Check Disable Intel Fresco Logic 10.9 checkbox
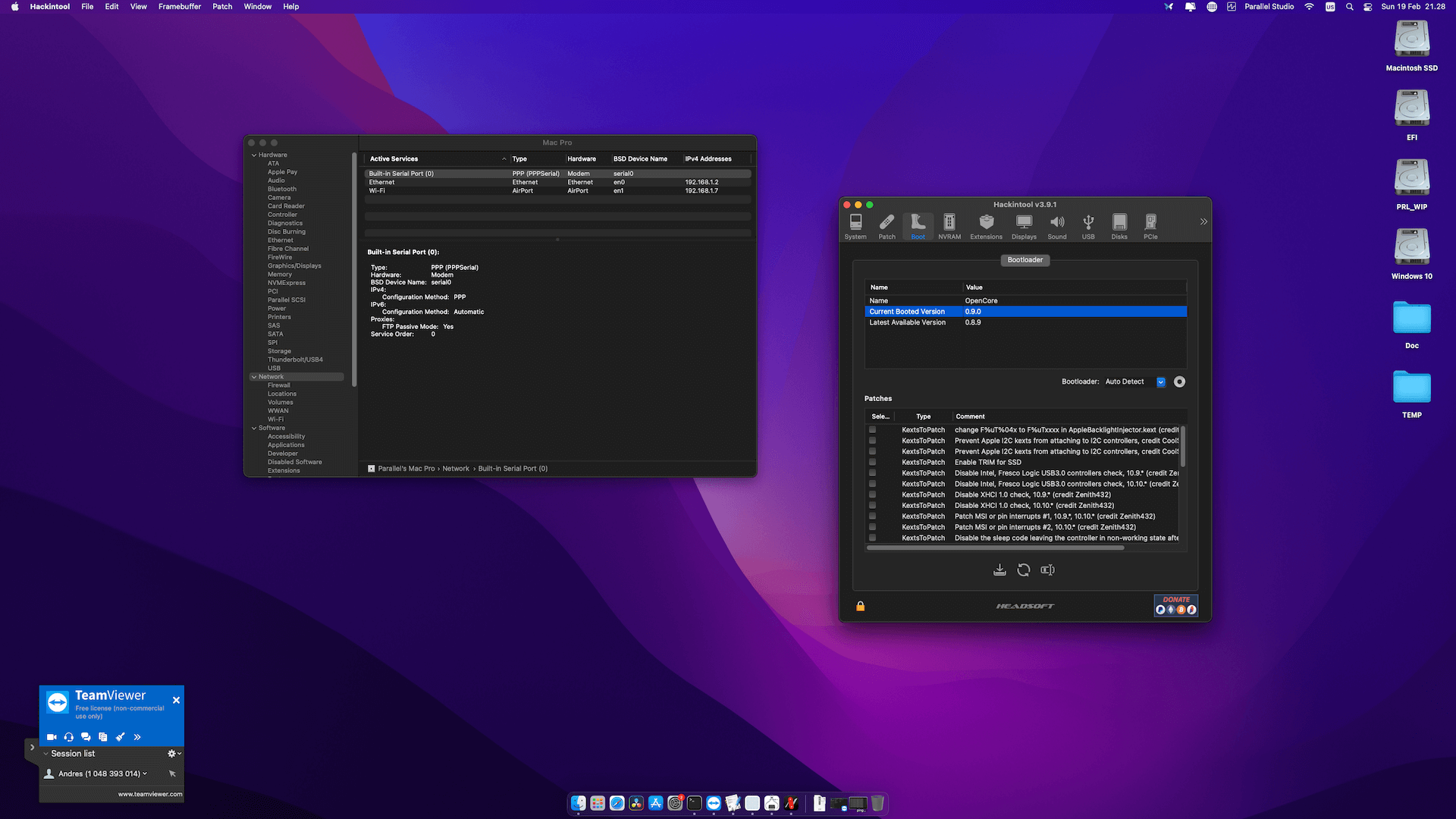The height and width of the screenshot is (819, 1456). [x=872, y=473]
